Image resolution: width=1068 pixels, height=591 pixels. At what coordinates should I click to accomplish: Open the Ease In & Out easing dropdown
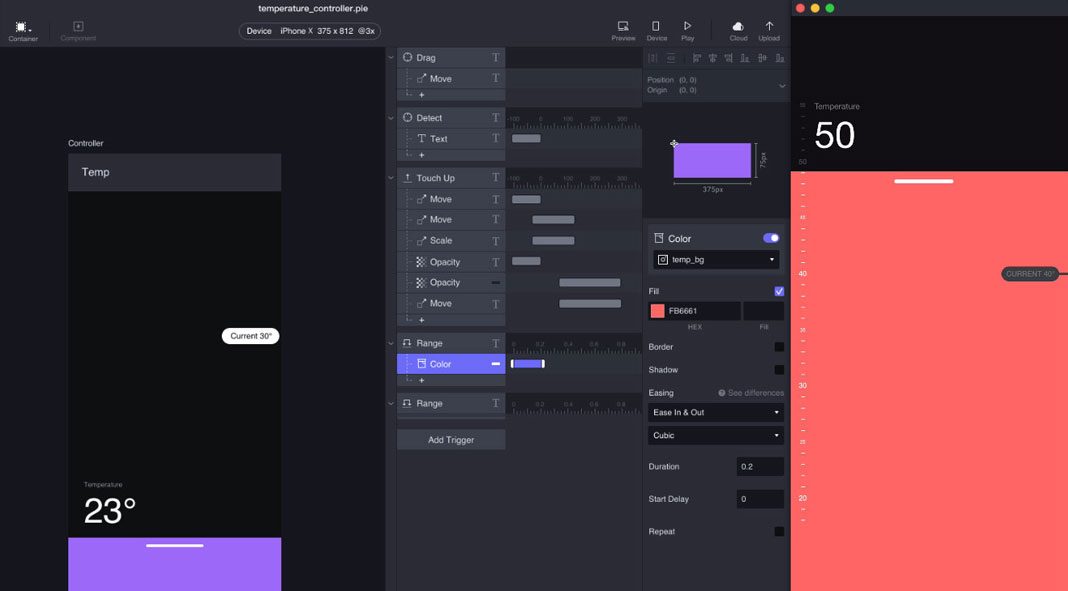[x=715, y=411]
